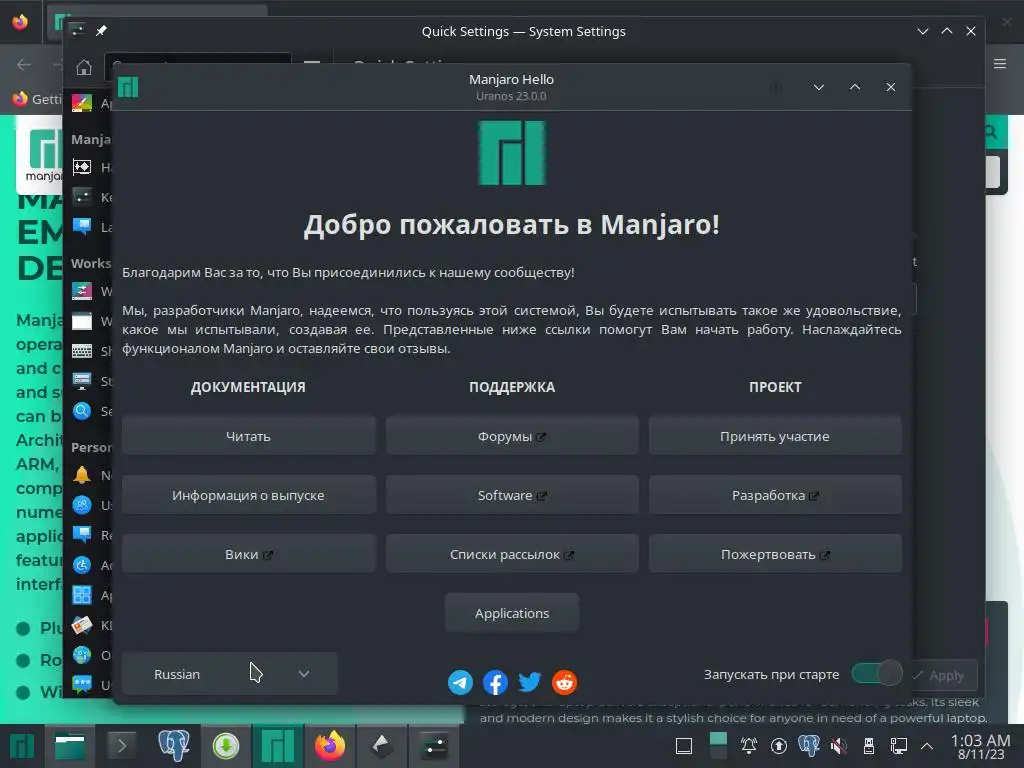Open the removable devices tray icon
1024x768 pixels.
coord(869,746)
